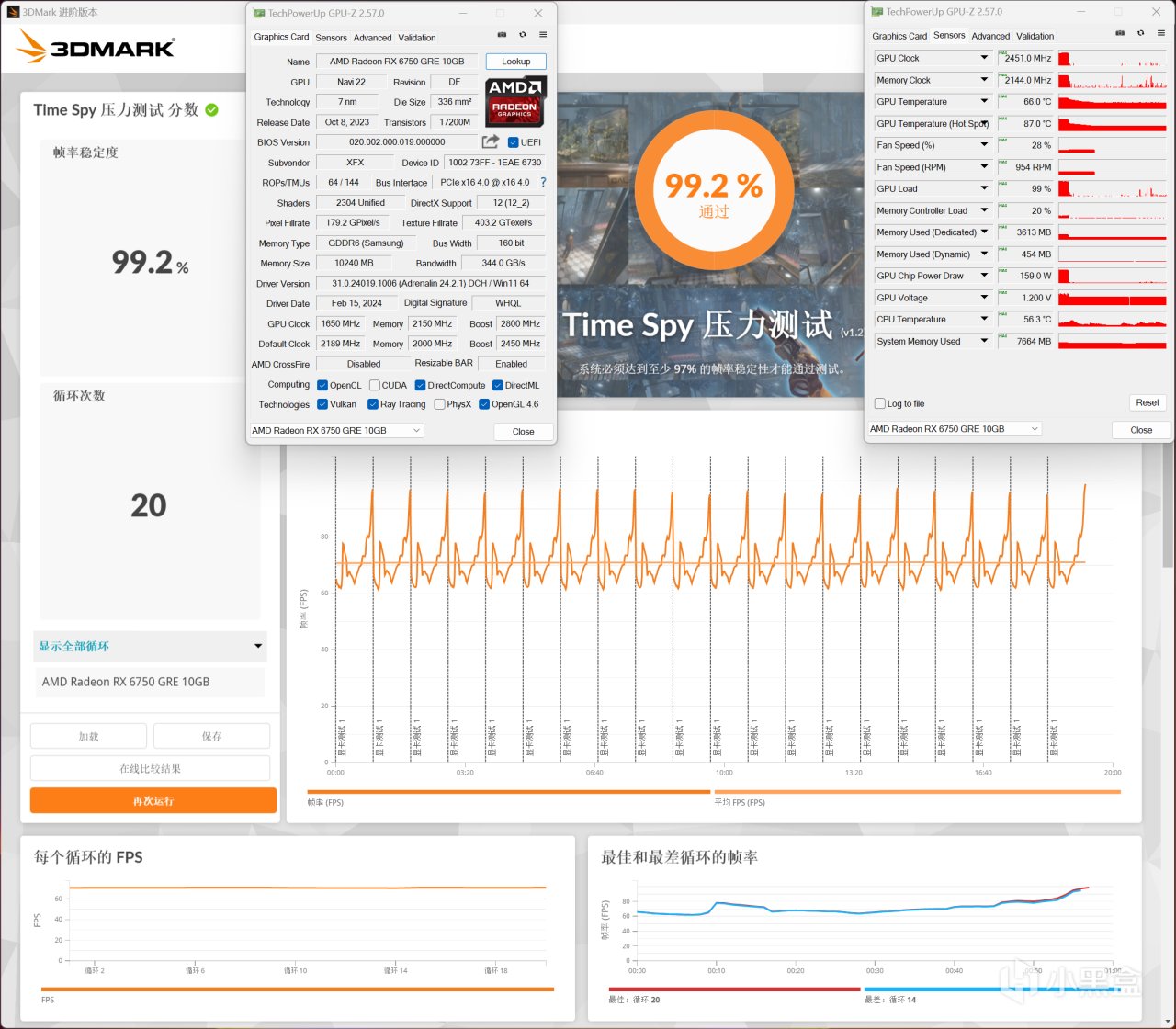Toggle the Vulkan checkbox

[x=322, y=404]
